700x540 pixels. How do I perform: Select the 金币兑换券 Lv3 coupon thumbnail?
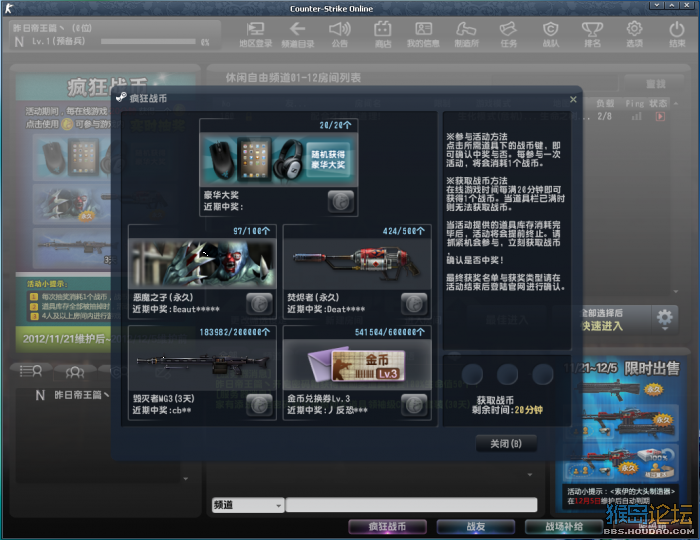click(x=357, y=365)
